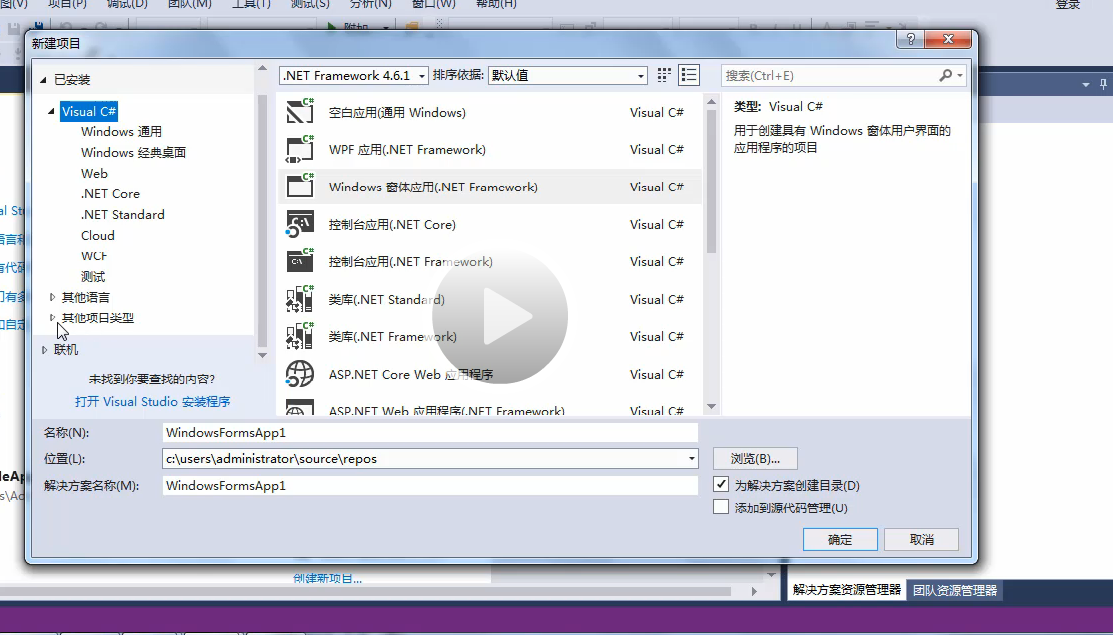The width and height of the screenshot is (1113, 635).
Task: Open the dialog help question-mark button
Action: [x=911, y=40]
